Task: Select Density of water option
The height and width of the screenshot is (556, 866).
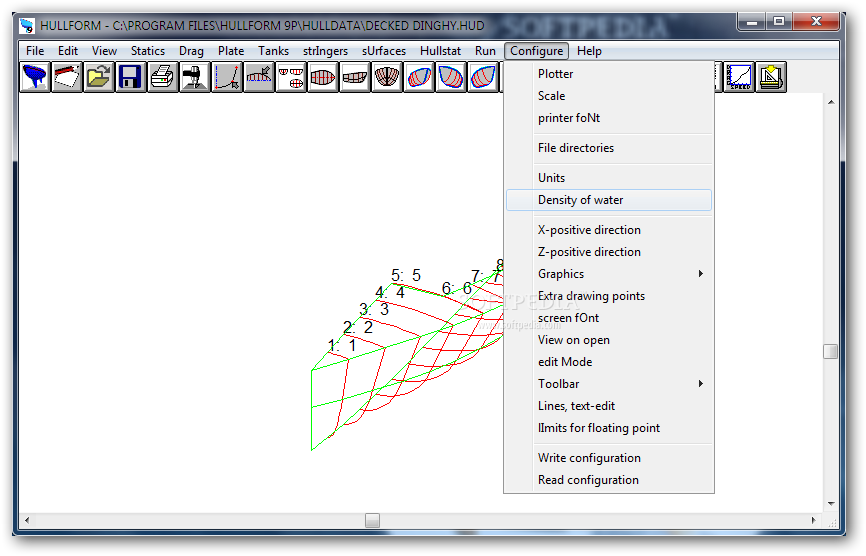Action: coord(609,200)
